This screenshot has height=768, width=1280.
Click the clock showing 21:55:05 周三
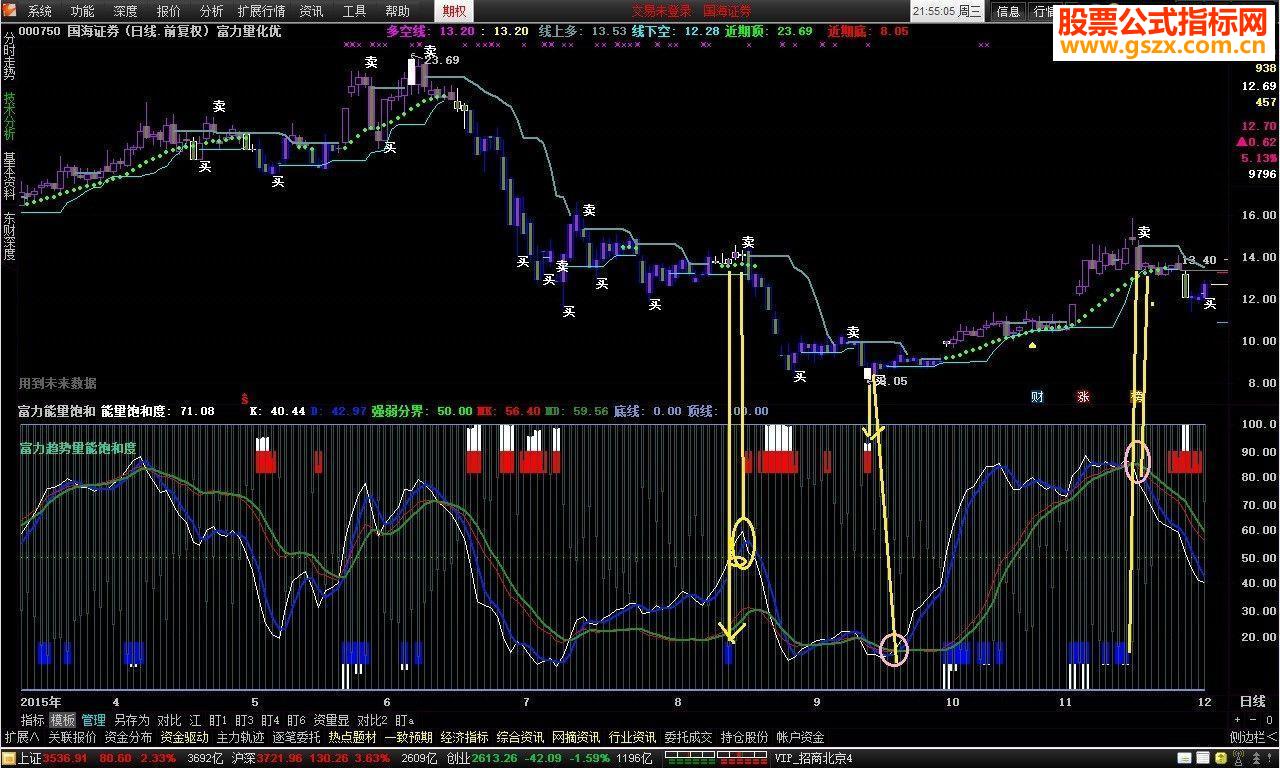click(946, 11)
